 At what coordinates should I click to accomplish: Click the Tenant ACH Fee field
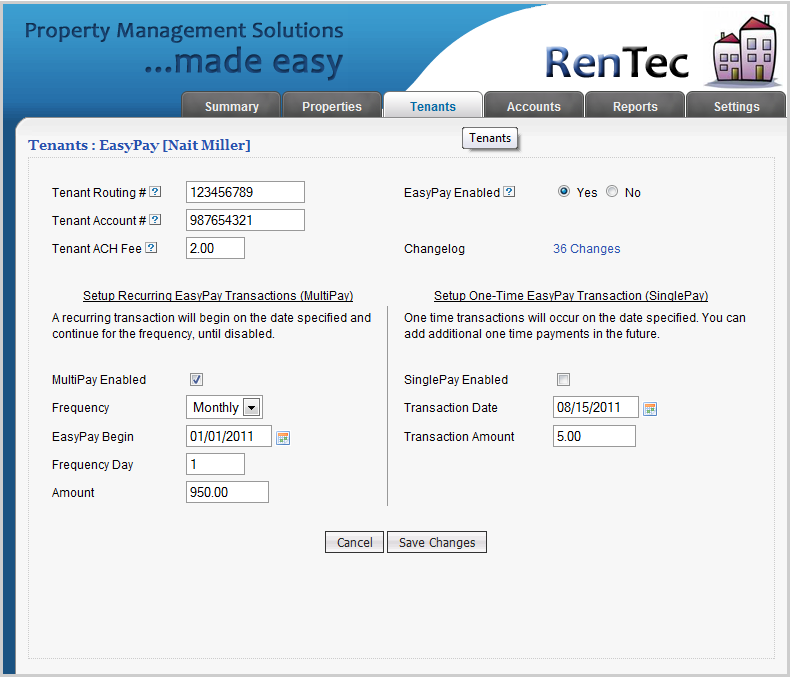click(215, 248)
